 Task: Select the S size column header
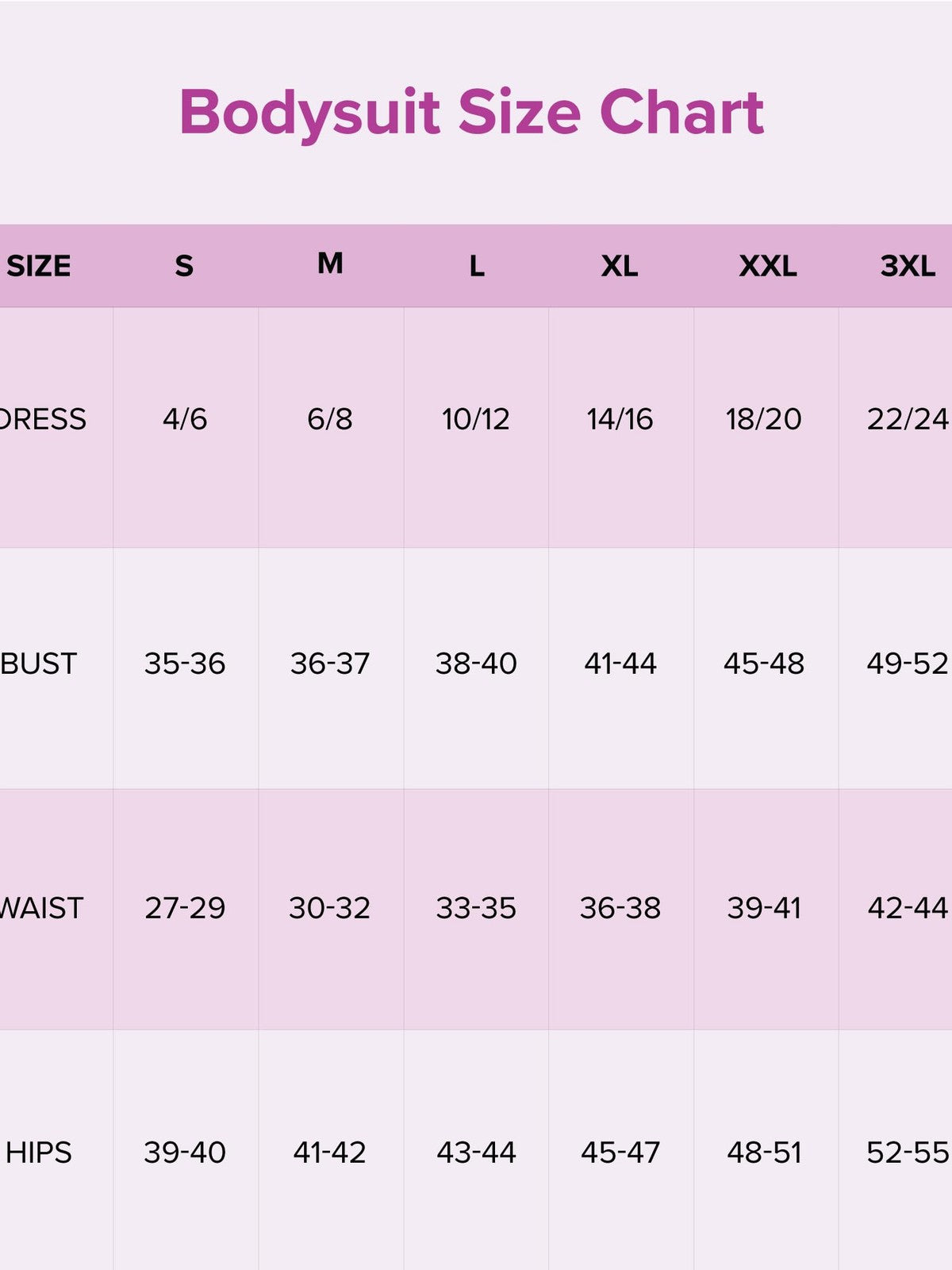tap(184, 266)
